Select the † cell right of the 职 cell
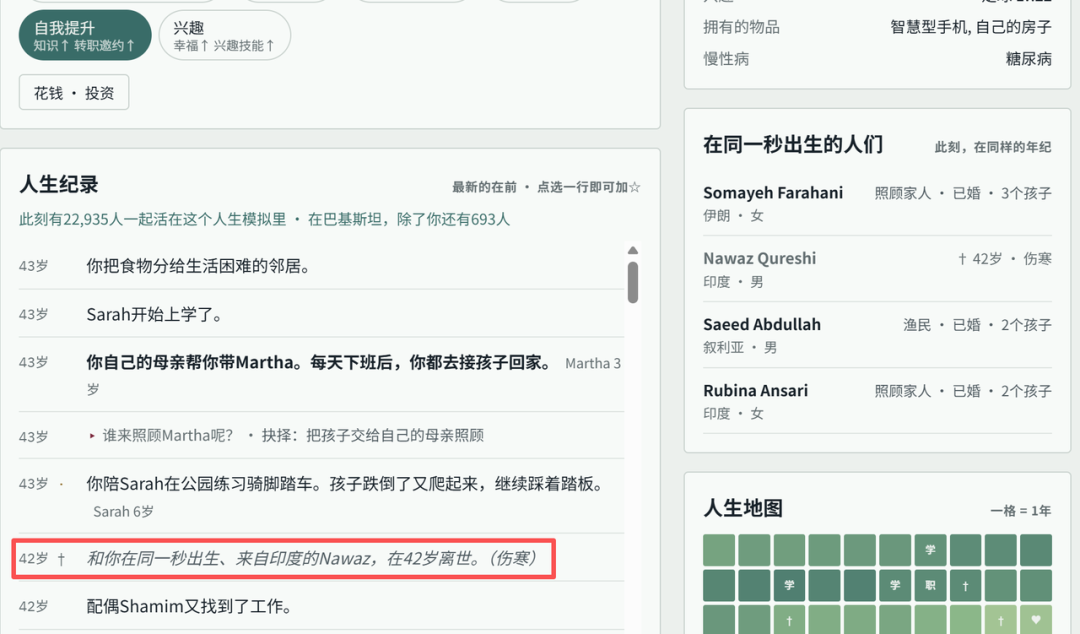This screenshot has height=634, width=1080. pos(966,585)
